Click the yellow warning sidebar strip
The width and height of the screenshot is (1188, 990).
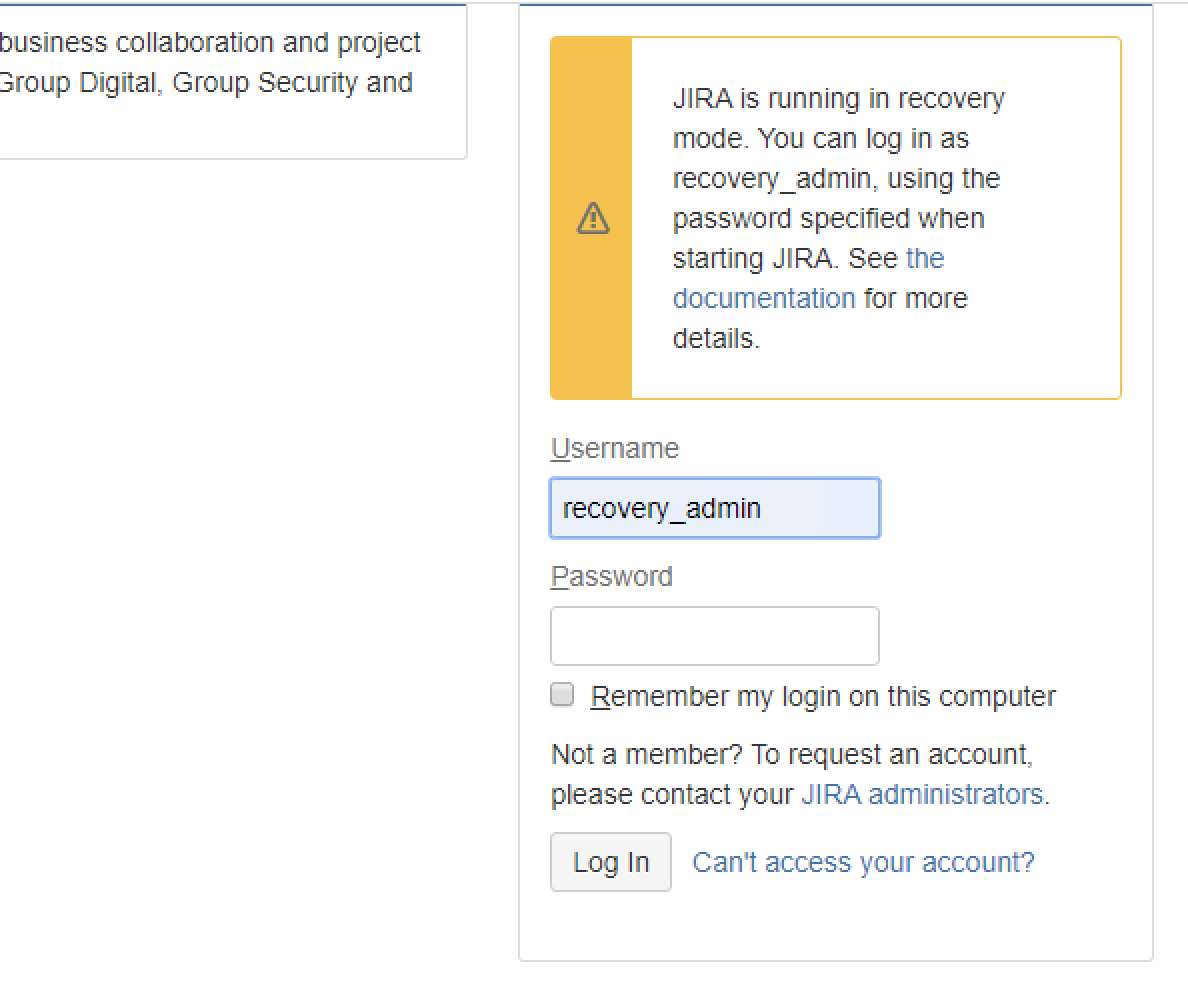coord(592,218)
